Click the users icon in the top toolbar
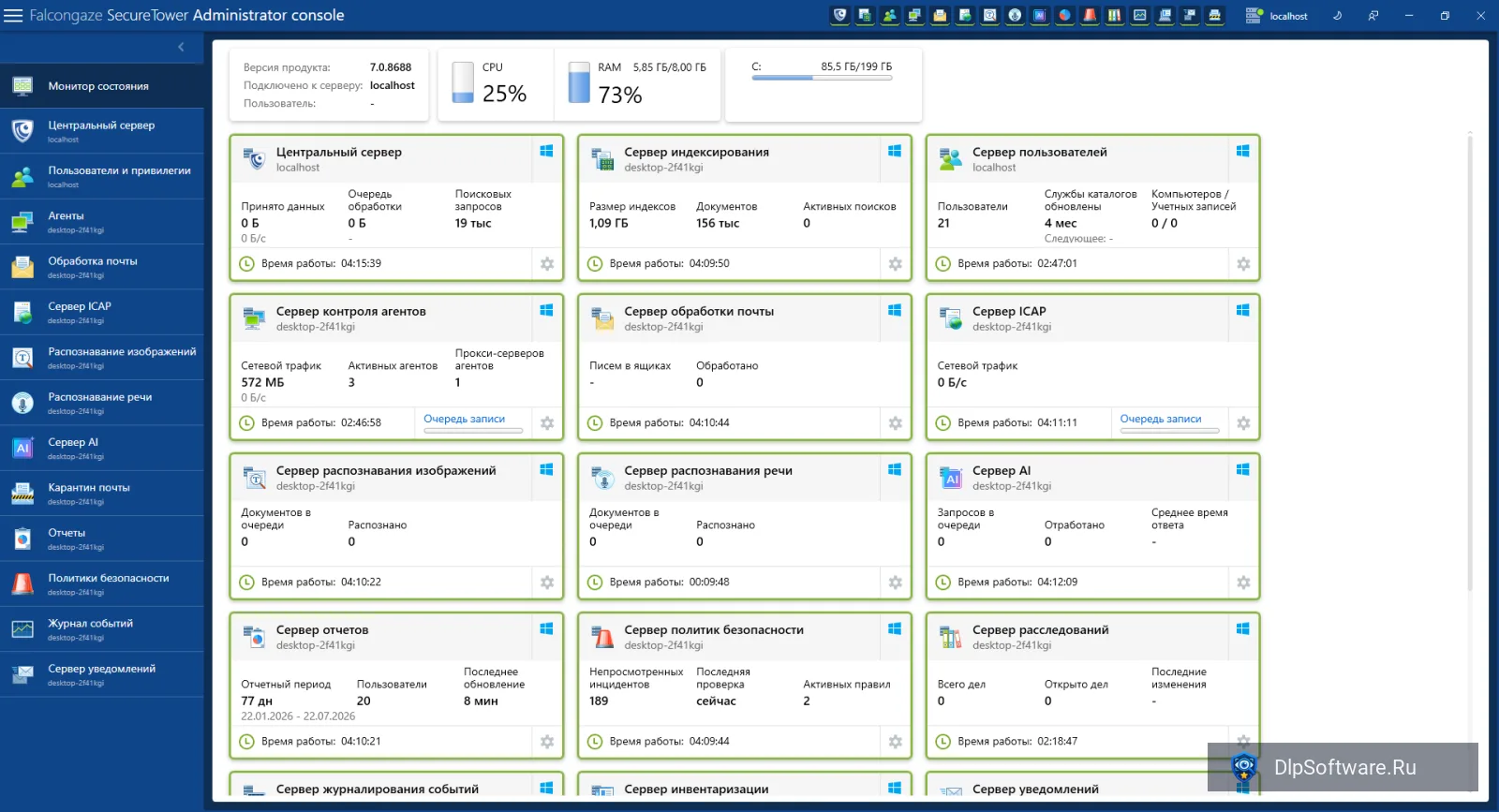This screenshot has width=1499, height=812. pyautogui.click(x=890, y=15)
